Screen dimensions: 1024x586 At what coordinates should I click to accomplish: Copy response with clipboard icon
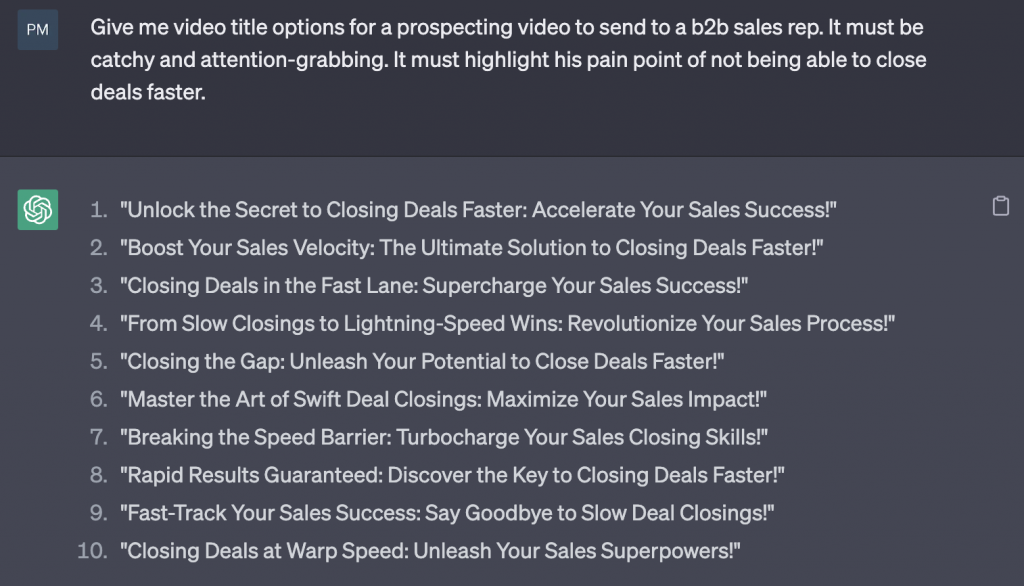pyautogui.click(x=1000, y=206)
